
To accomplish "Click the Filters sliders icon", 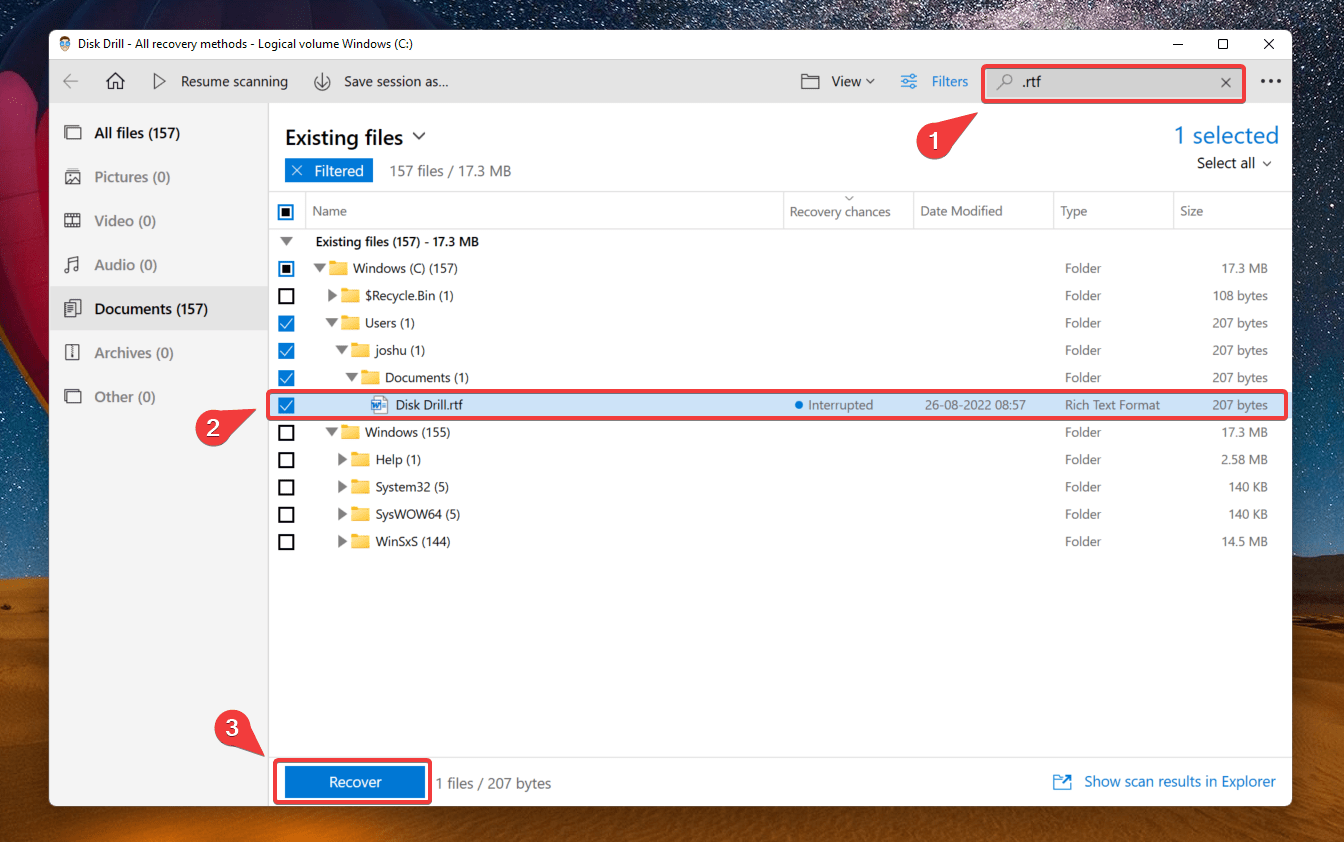I will pos(909,82).
